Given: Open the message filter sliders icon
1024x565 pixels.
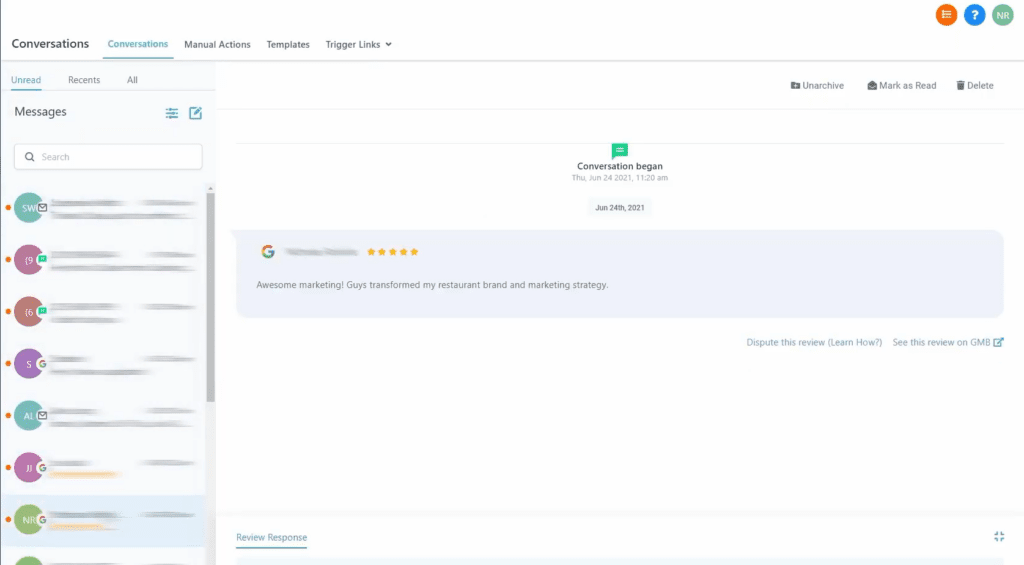Looking at the screenshot, I should click(172, 113).
